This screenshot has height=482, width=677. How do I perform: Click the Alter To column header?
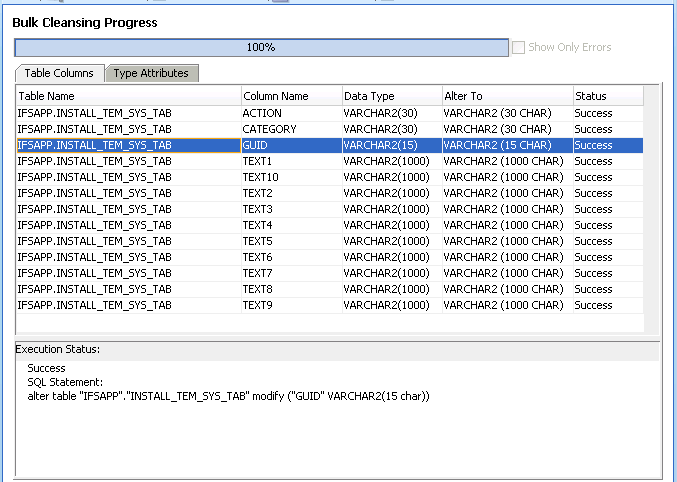506,96
